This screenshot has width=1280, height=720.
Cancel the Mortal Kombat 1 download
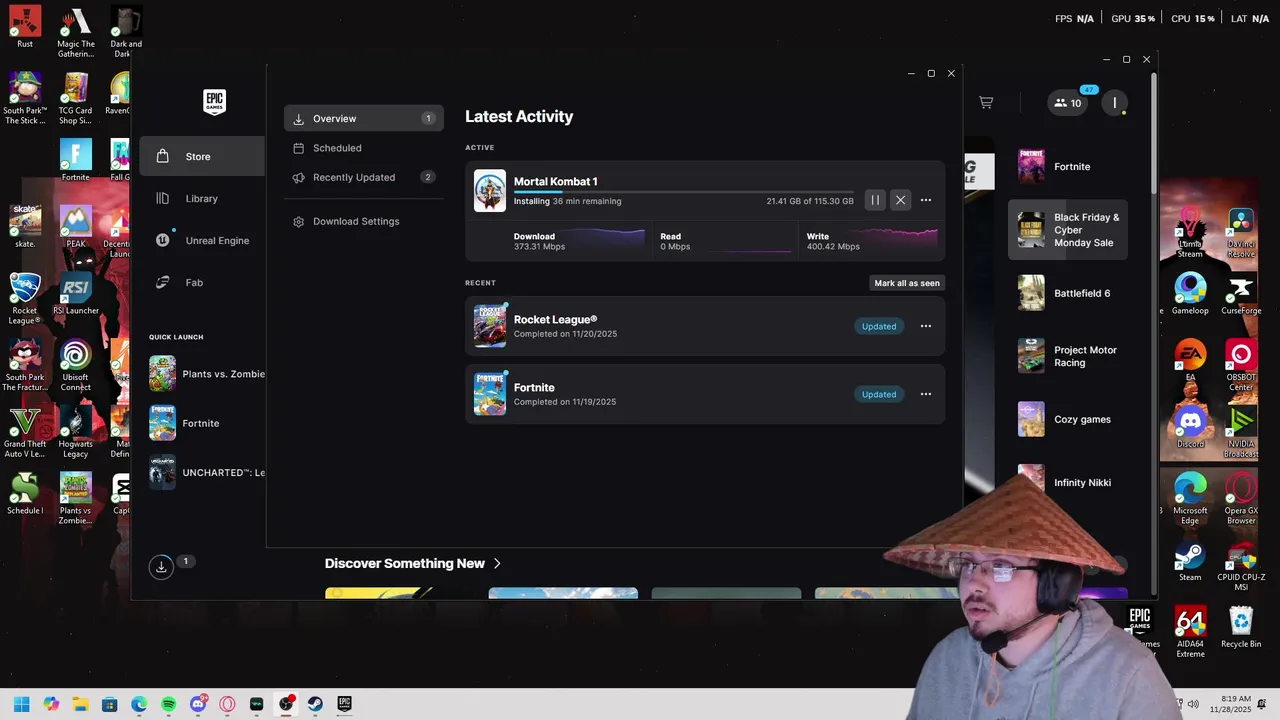[900, 200]
